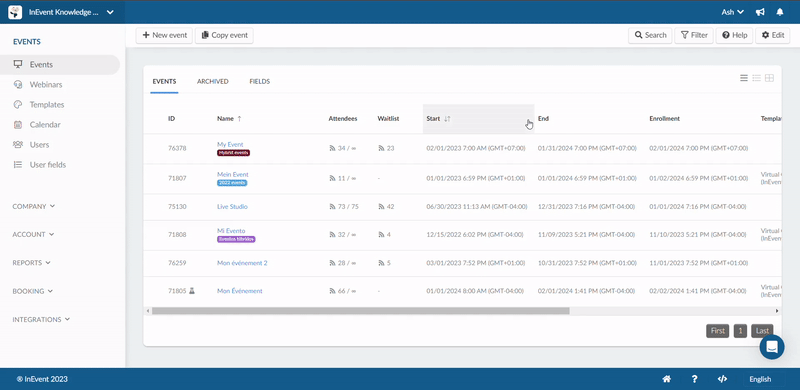Click the Enrollment column header
The height and width of the screenshot is (390, 800).
click(664, 118)
